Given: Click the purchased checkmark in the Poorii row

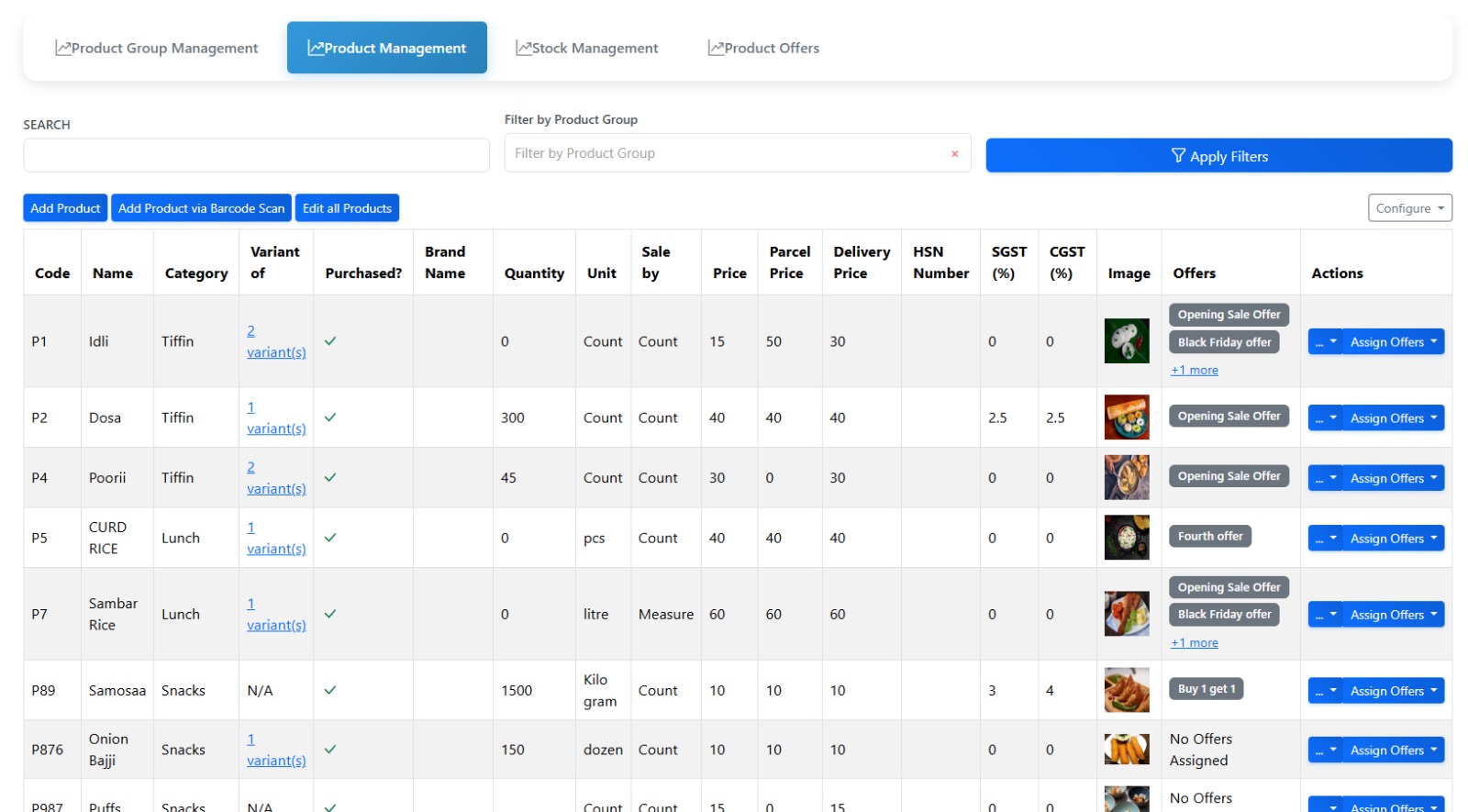Looking at the screenshot, I should (330, 478).
